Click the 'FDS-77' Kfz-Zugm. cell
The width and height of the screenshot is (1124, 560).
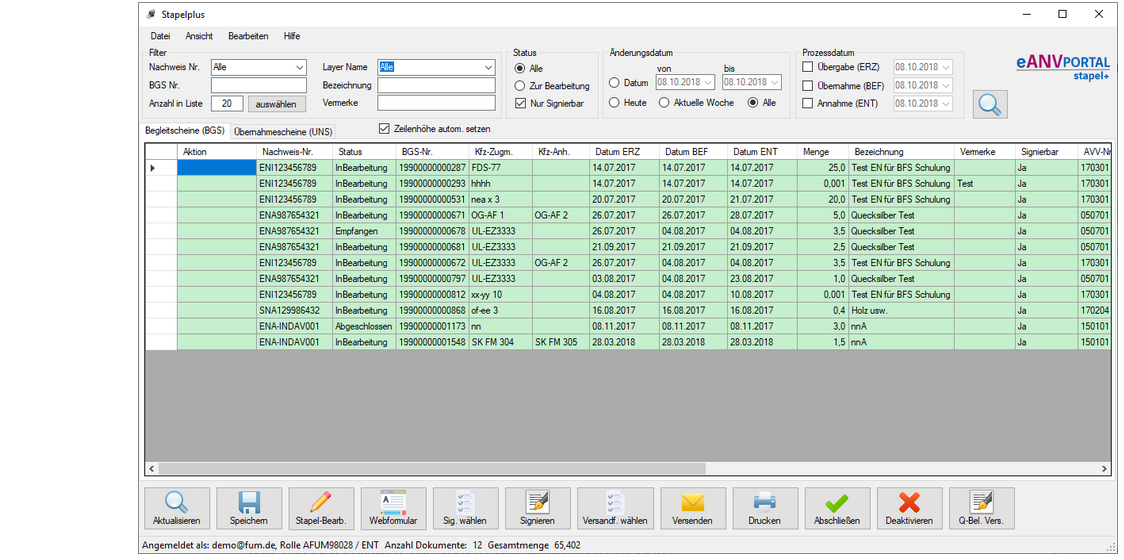tap(500, 167)
